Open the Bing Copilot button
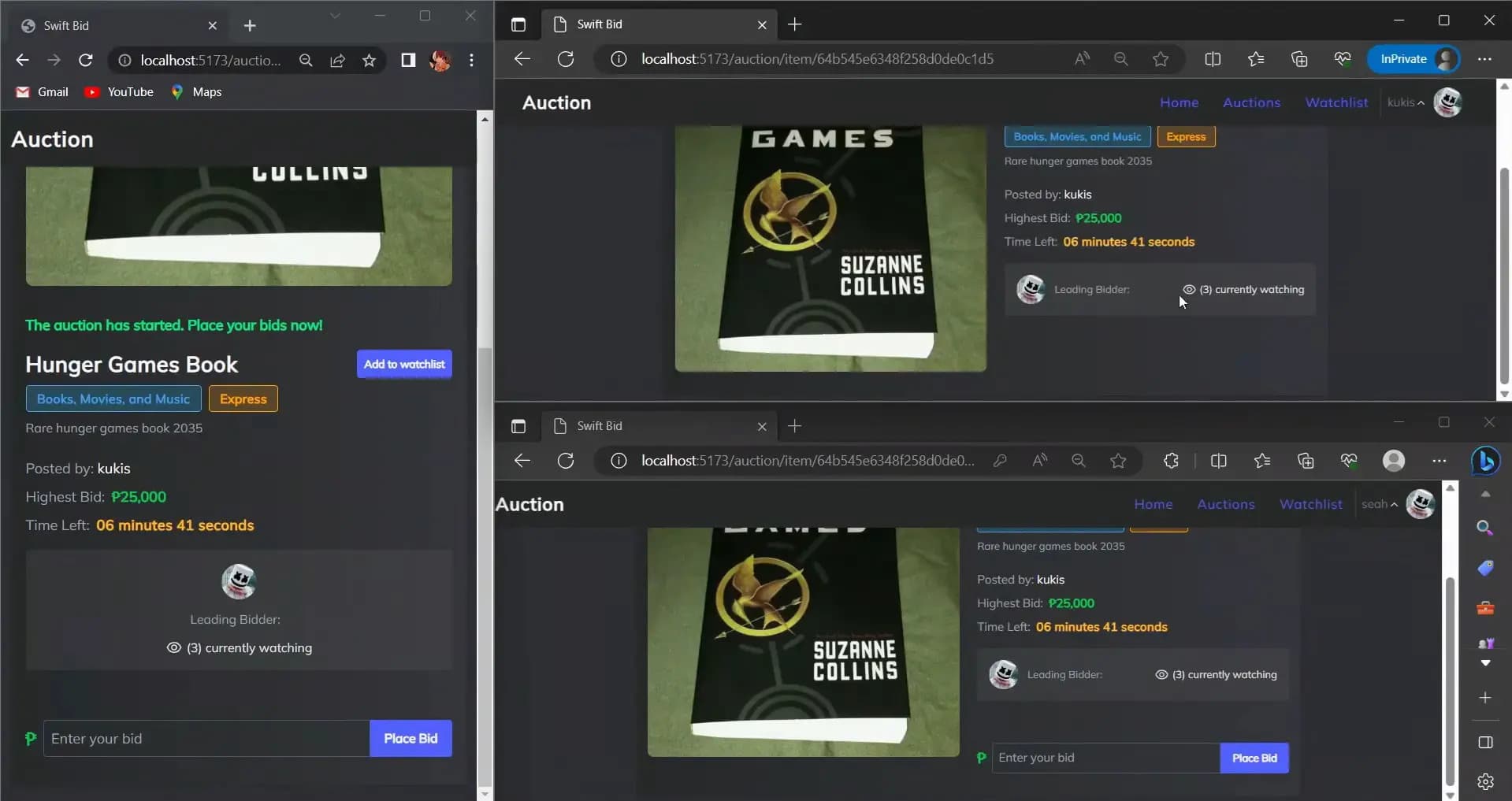 pos(1486,461)
